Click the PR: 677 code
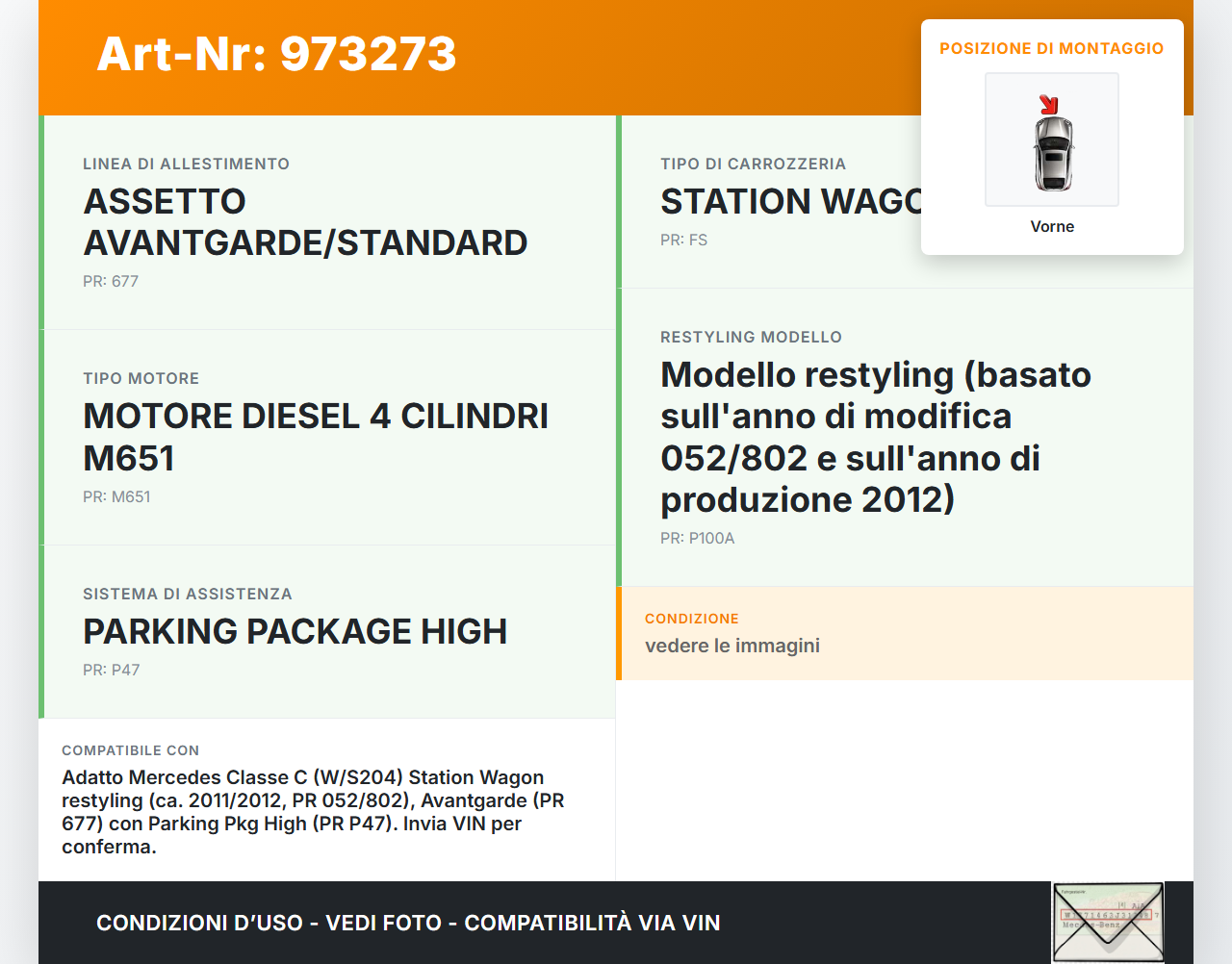 coord(111,282)
